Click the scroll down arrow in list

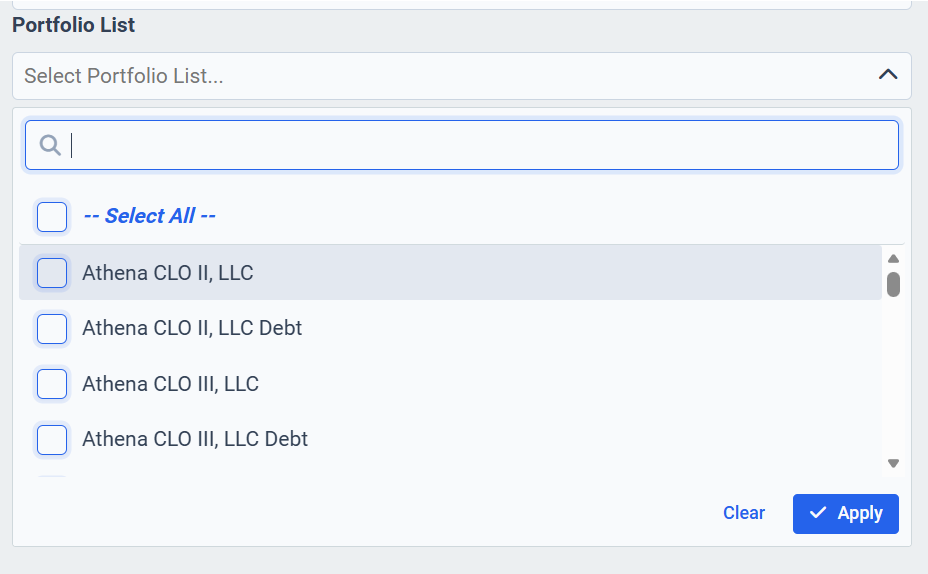tap(893, 463)
